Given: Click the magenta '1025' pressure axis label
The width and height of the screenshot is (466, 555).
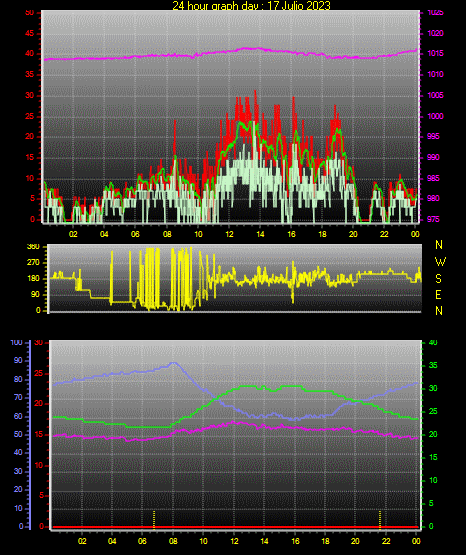Looking at the screenshot, I should (435, 13).
